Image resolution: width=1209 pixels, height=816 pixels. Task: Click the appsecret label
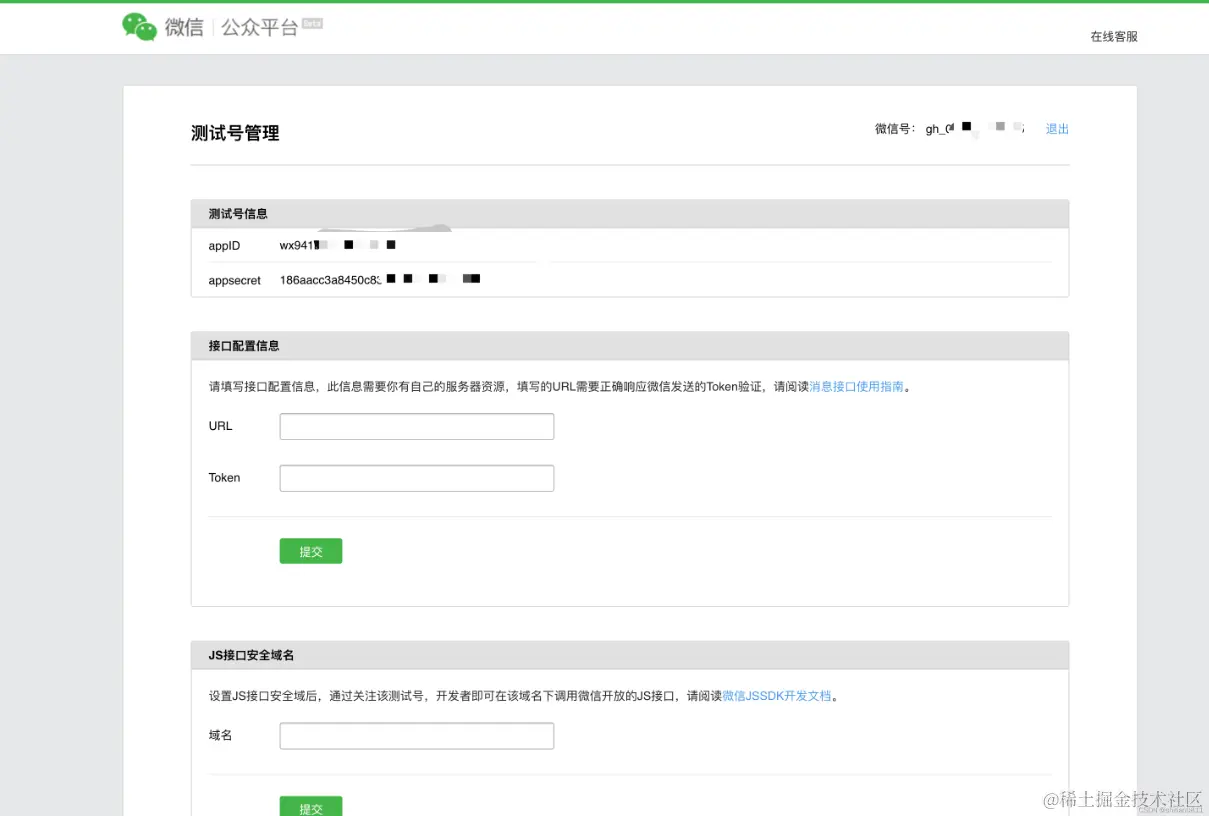point(235,281)
